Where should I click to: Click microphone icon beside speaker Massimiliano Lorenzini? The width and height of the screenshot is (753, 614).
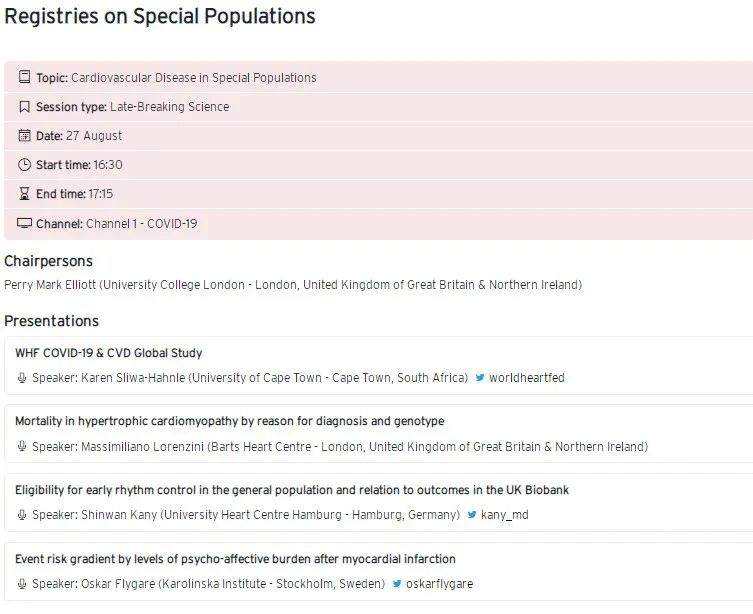click(22, 447)
